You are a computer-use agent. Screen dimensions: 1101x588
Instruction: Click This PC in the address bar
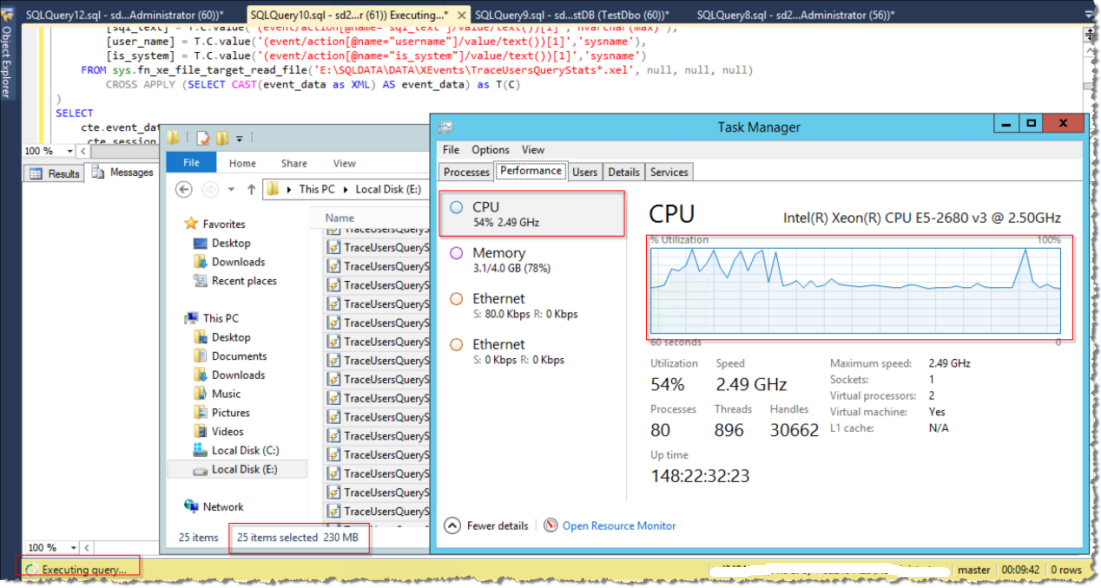317,189
